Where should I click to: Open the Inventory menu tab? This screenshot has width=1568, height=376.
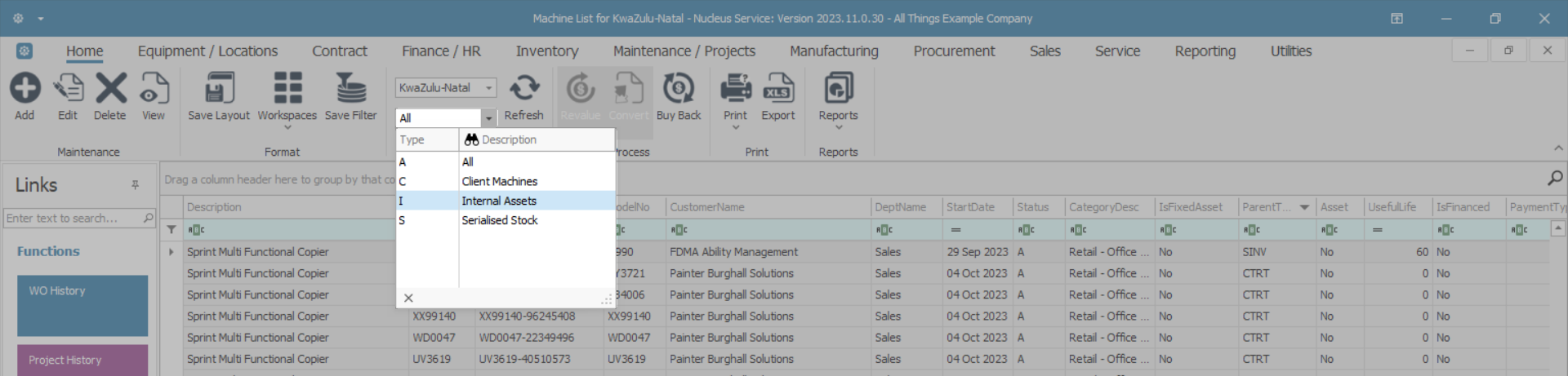pos(547,51)
